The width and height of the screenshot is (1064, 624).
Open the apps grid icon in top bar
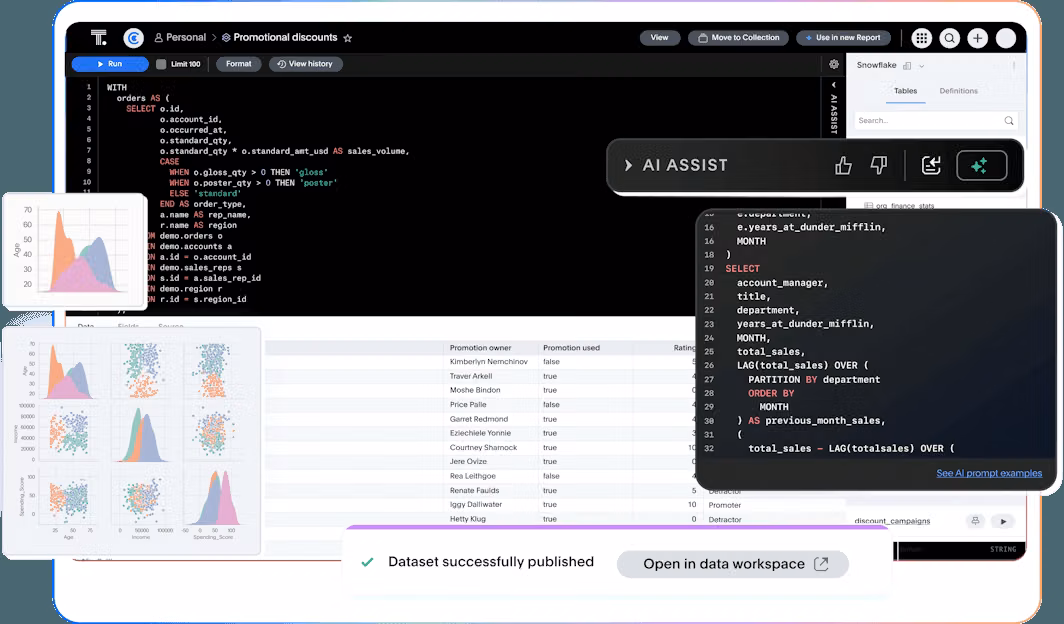[x=921, y=38]
